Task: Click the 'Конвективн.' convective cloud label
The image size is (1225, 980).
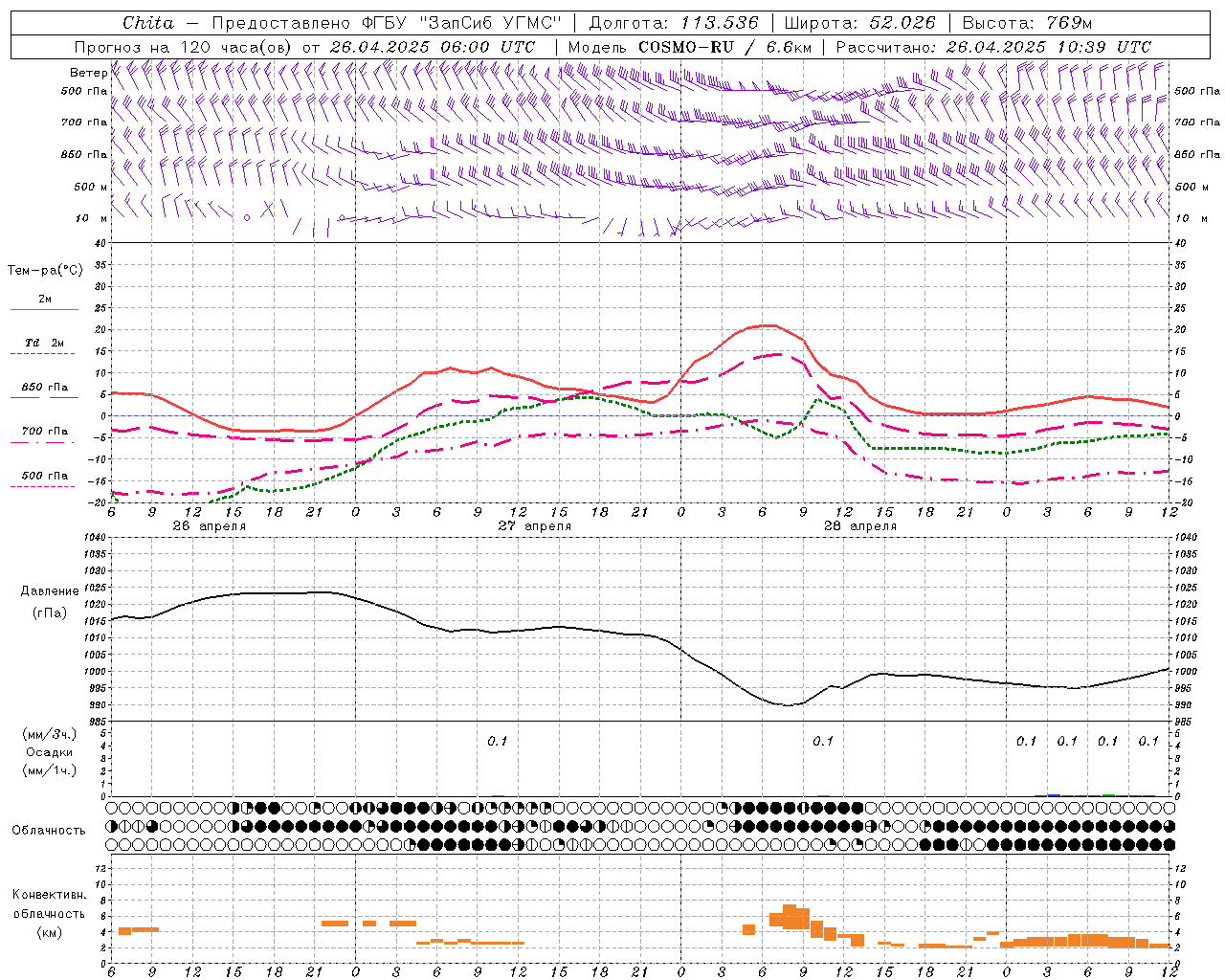Action: point(49,895)
